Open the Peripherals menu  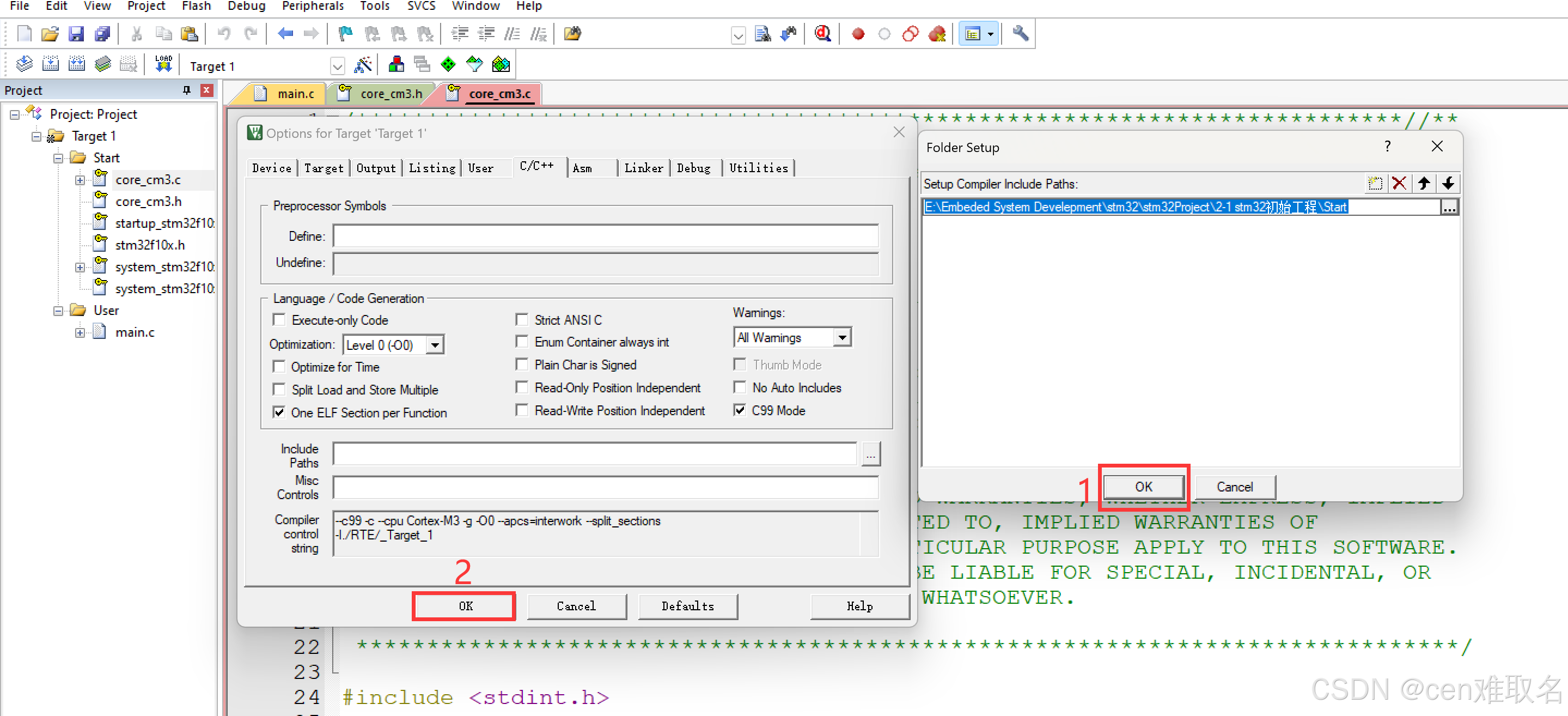312,6
